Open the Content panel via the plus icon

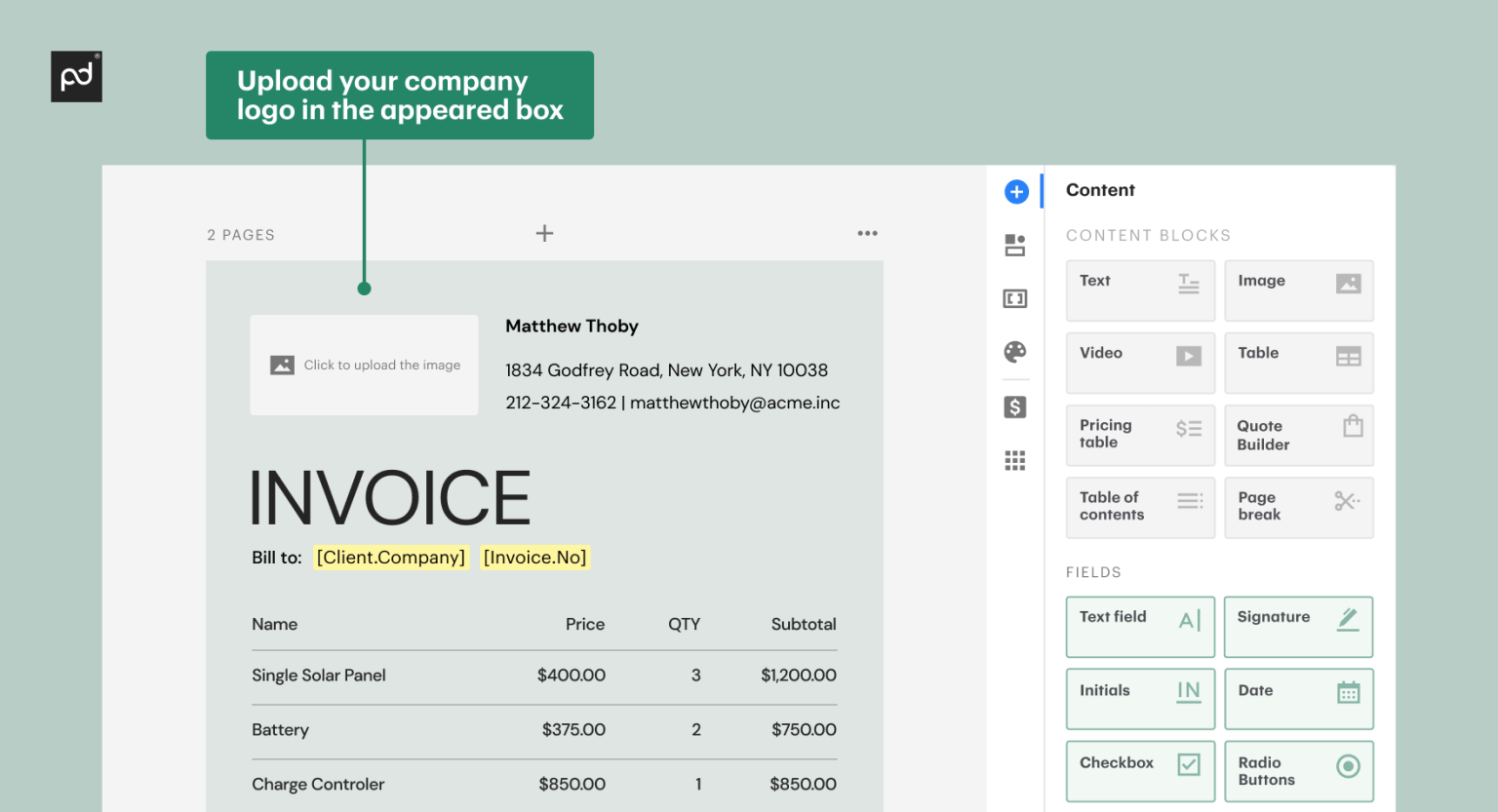point(1015,191)
